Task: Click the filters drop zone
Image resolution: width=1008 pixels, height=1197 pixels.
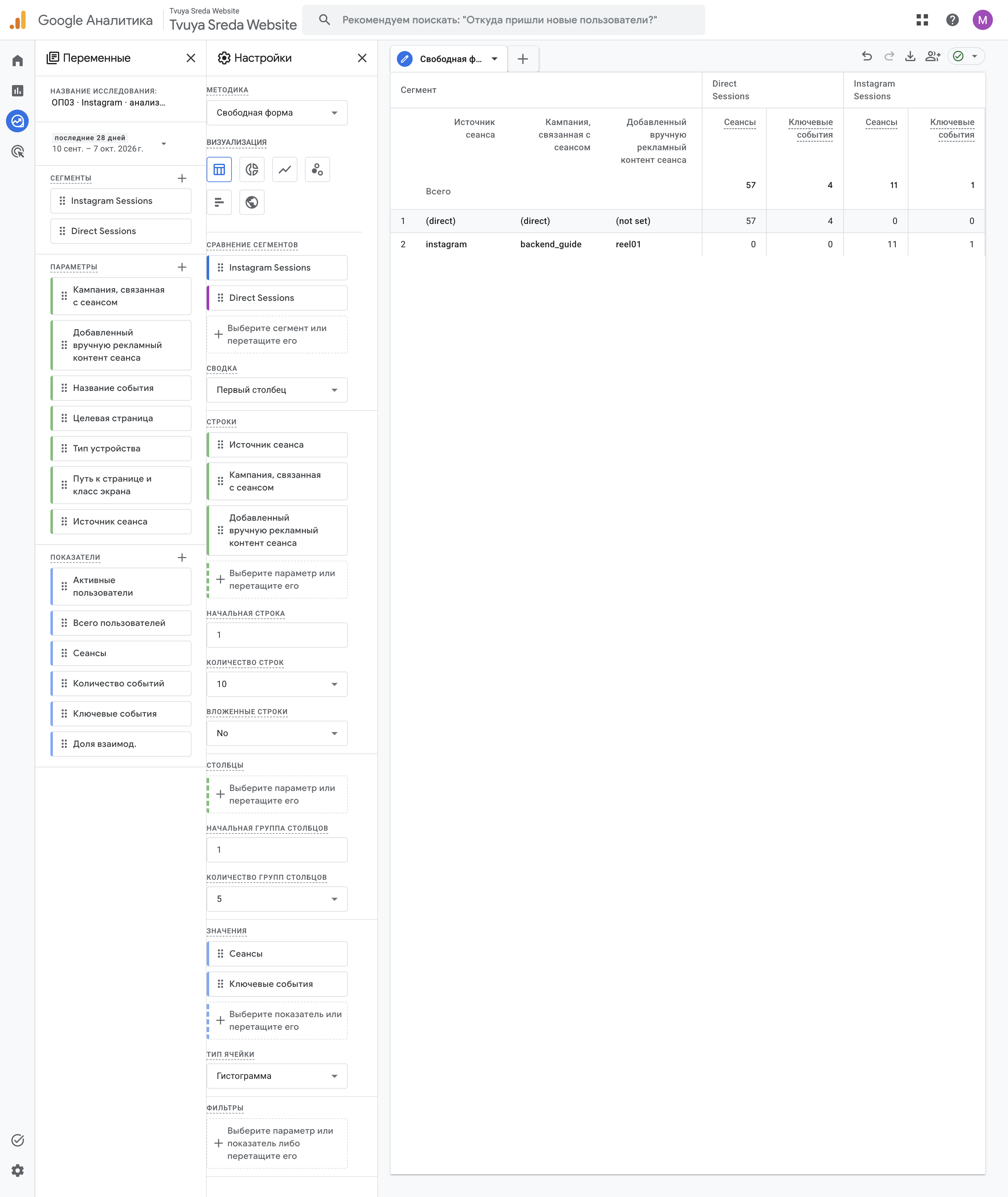Action: 277,1143
